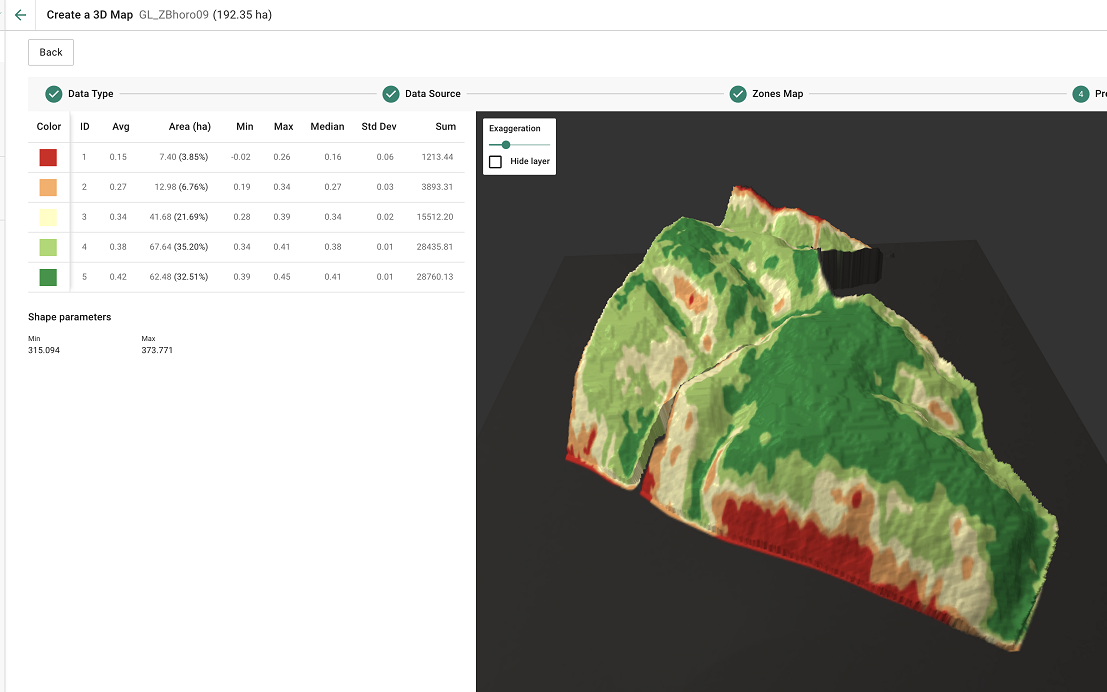Click shape Min value 315.094
The image size is (1107, 692).
(x=44, y=350)
